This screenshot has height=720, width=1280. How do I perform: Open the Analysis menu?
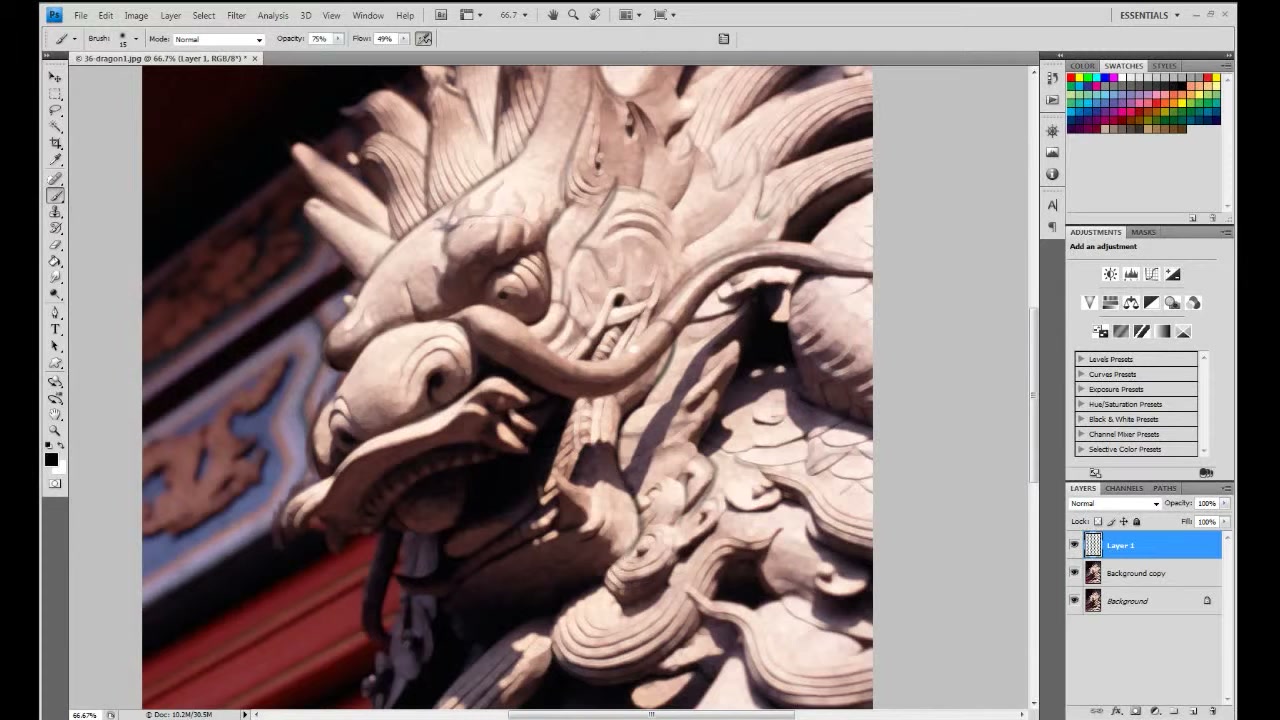pyautogui.click(x=273, y=16)
